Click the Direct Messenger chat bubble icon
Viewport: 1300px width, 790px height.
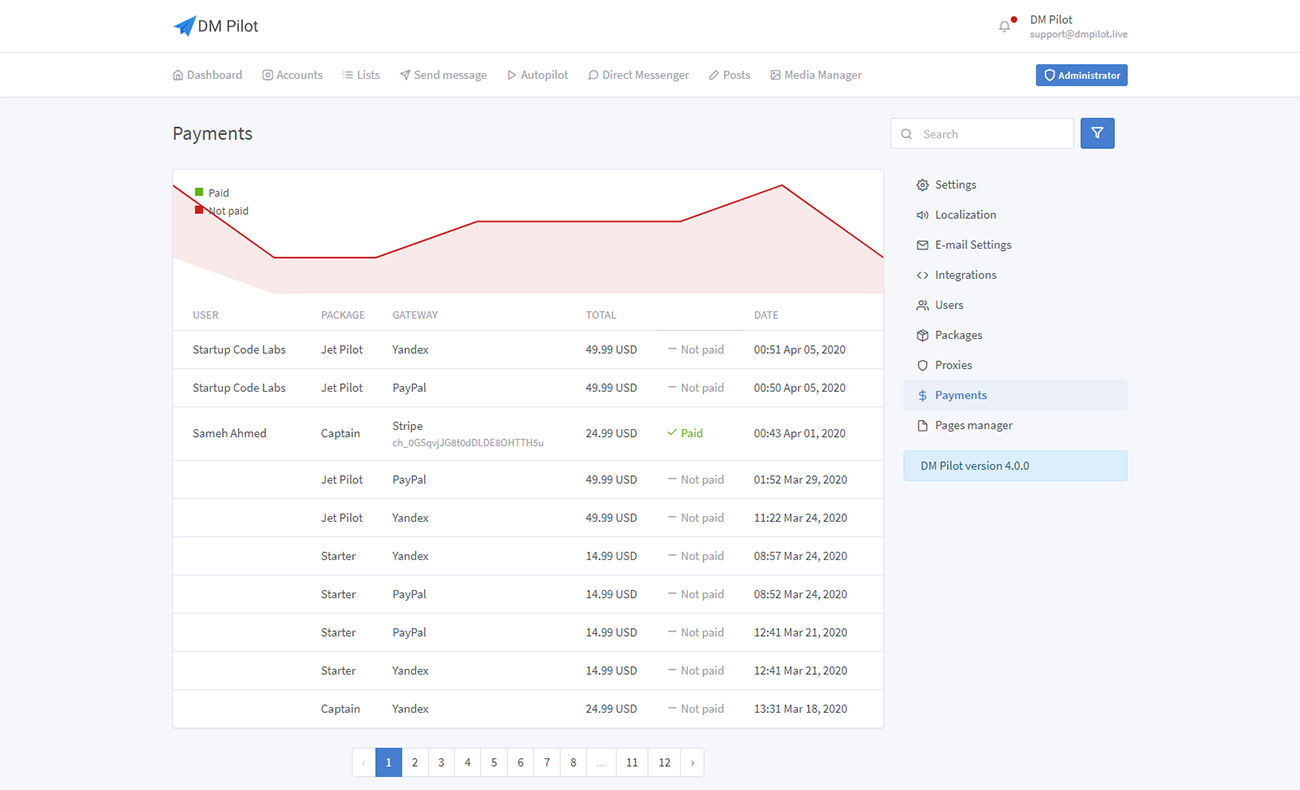coord(593,75)
